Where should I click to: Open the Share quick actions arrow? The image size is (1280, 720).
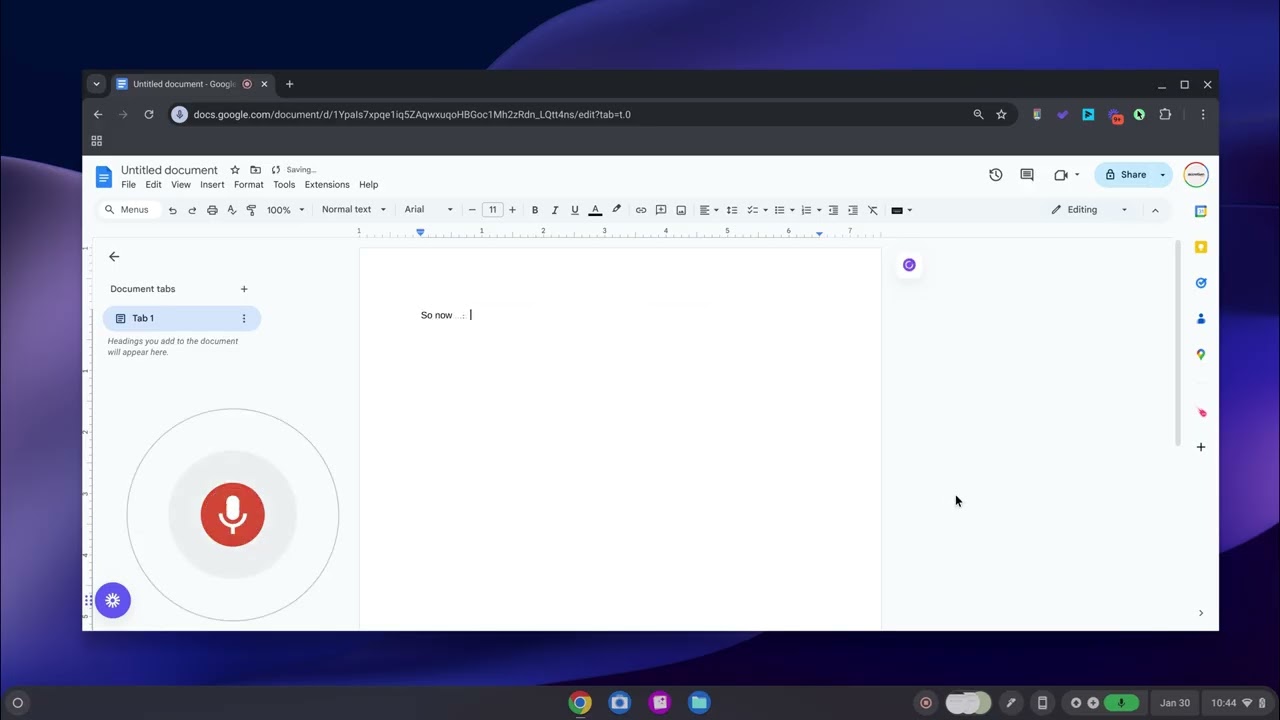1163,175
